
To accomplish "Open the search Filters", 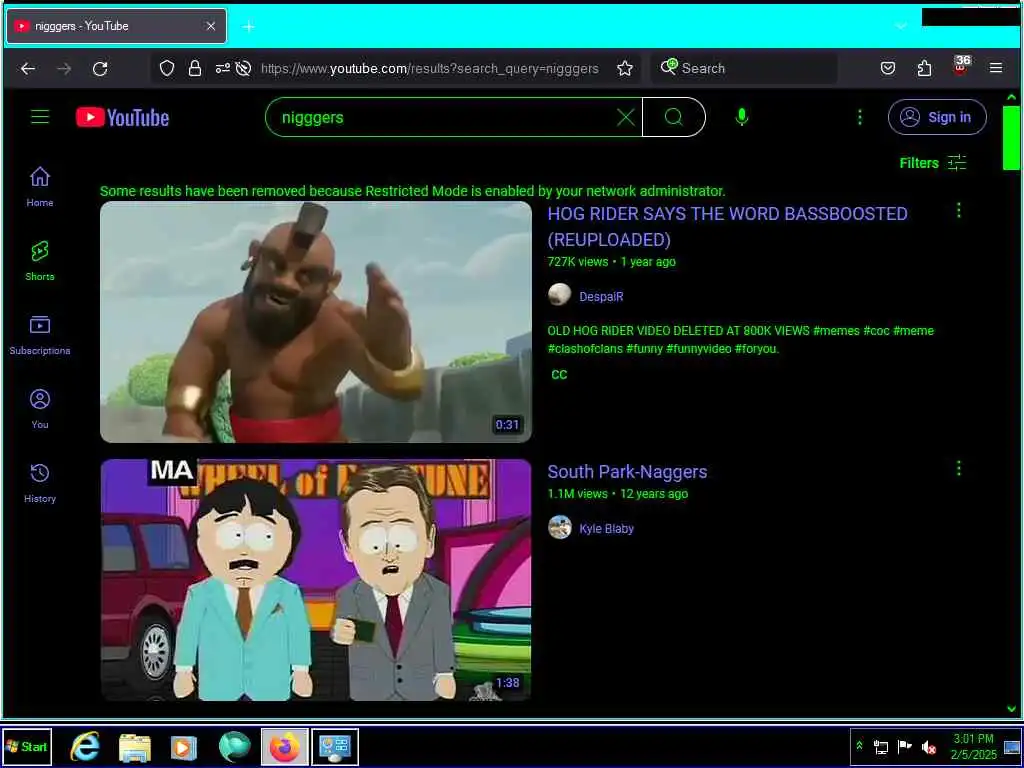I will [x=933, y=163].
